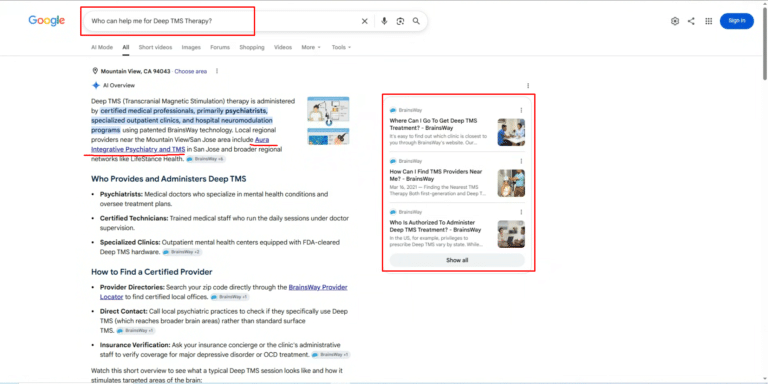Click the location pin icon

point(95,71)
